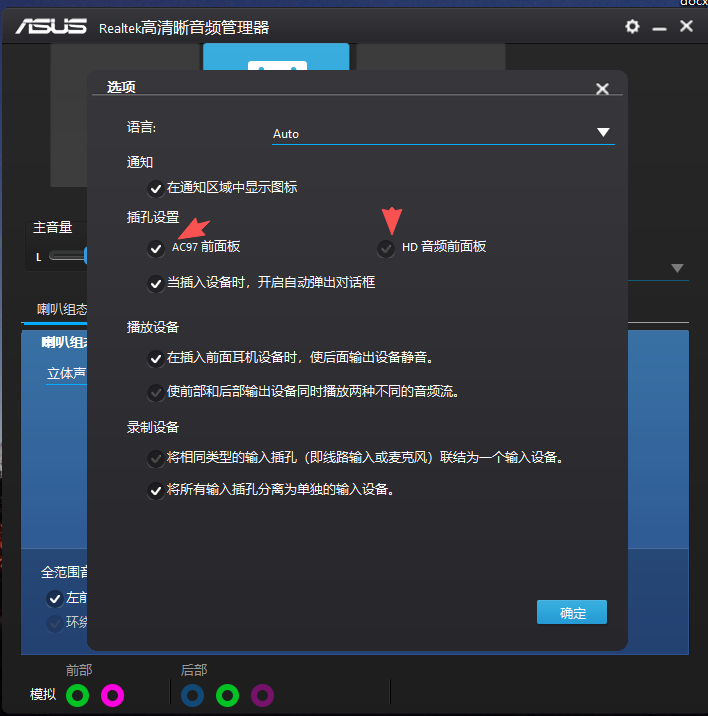Click the green rear panel audio jack

(228, 694)
